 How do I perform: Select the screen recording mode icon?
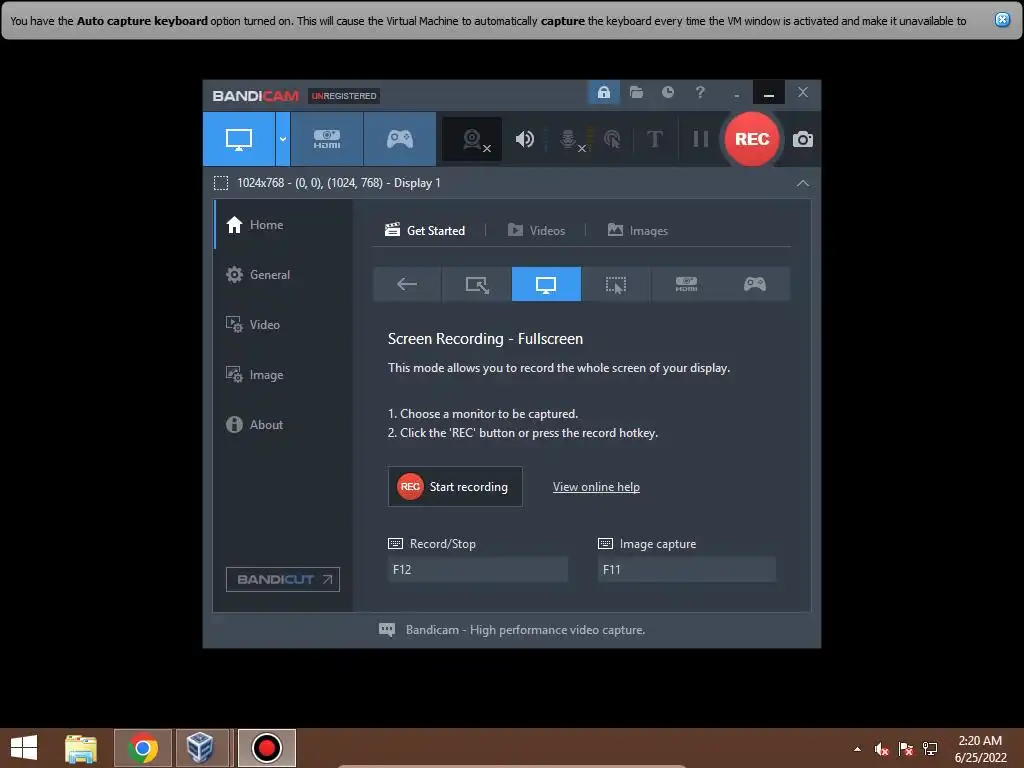pos(238,139)
